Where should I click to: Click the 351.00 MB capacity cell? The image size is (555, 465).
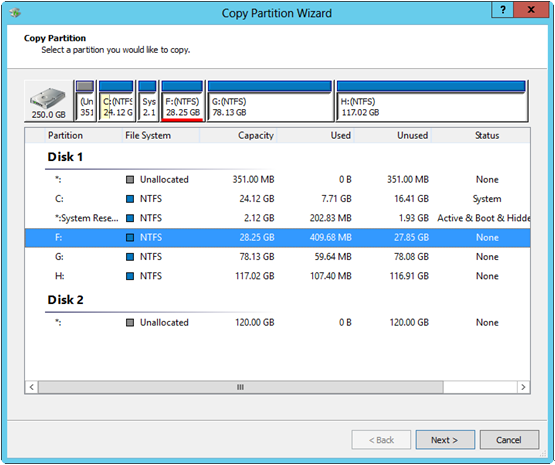pyautogui.click(x=253, y=180)
